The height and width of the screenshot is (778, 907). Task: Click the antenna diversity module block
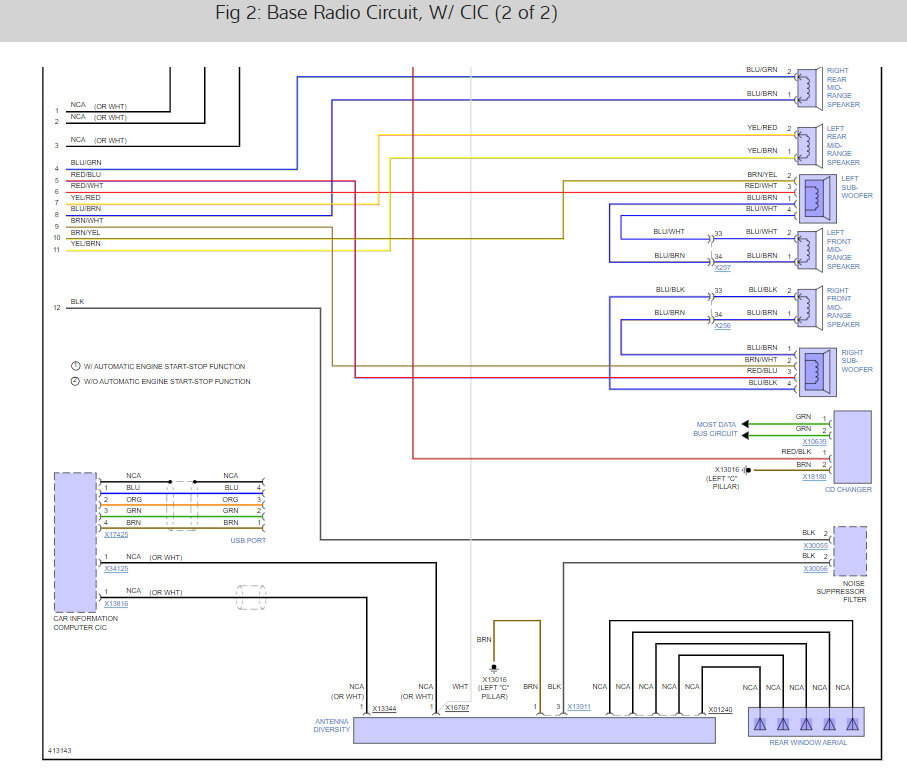coord(534,730)
